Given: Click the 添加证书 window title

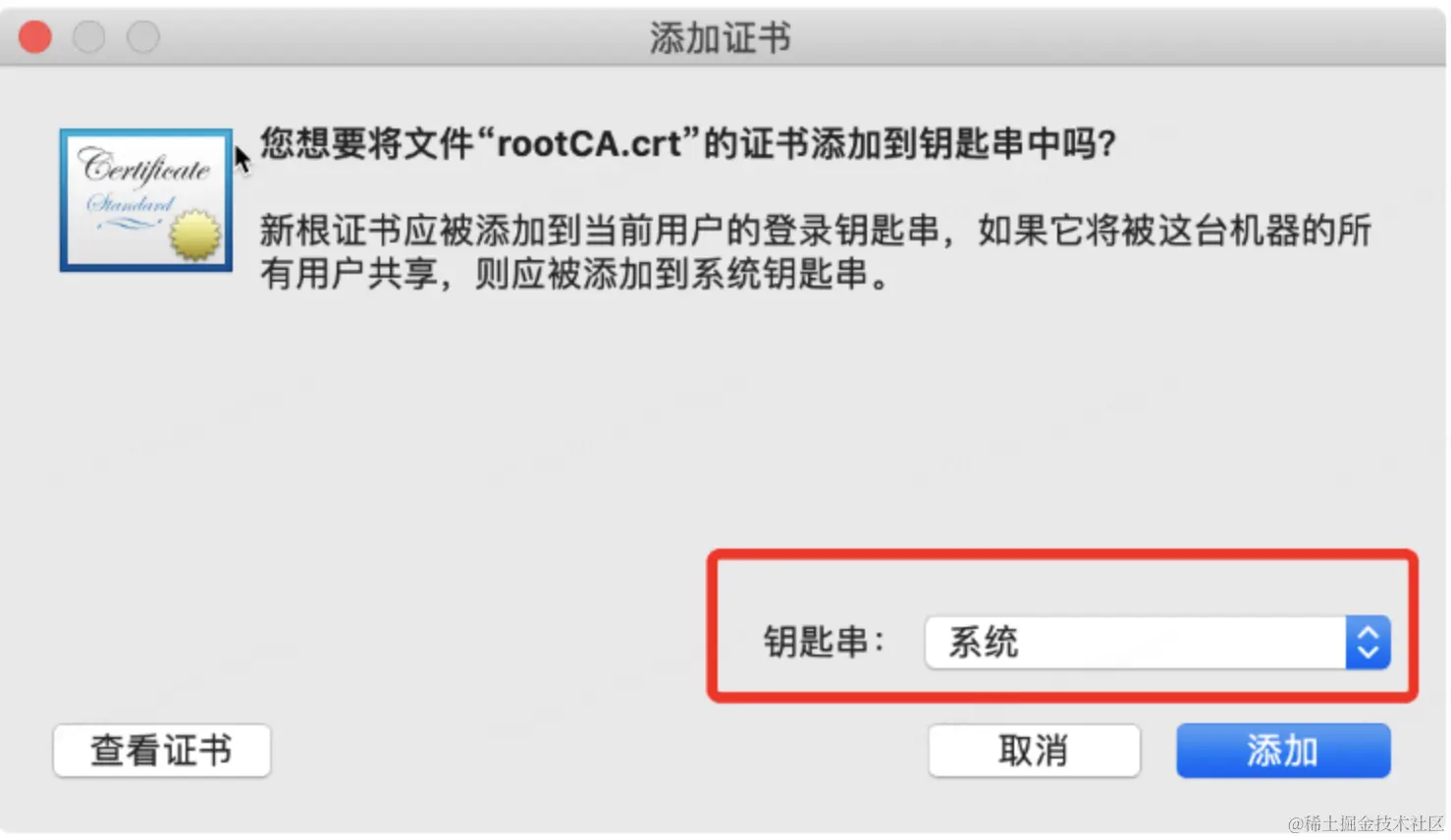Looking at the screenshot, I should 721,38.
